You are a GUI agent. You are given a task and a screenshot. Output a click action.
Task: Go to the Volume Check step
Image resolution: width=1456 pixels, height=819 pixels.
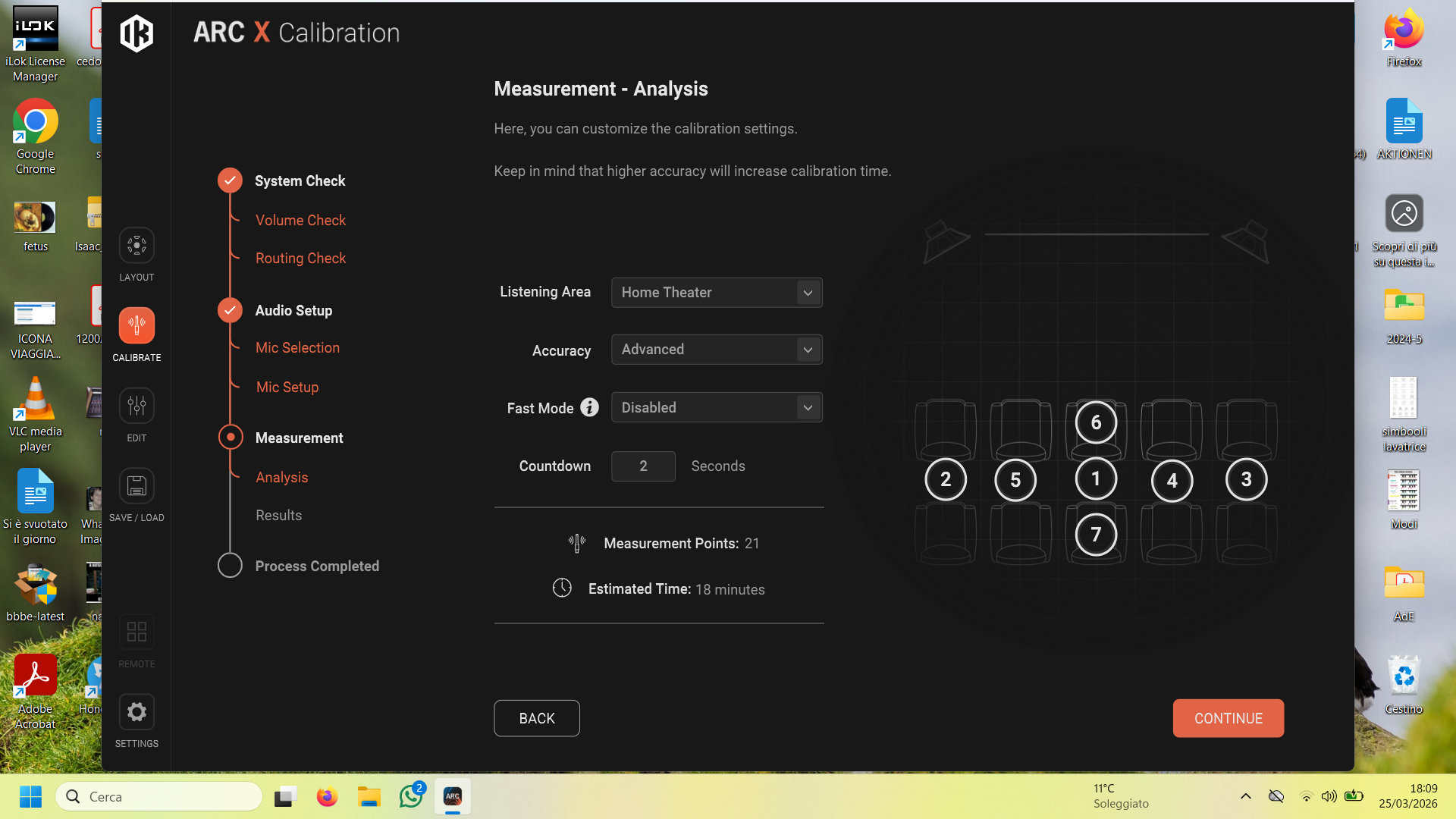300,220
